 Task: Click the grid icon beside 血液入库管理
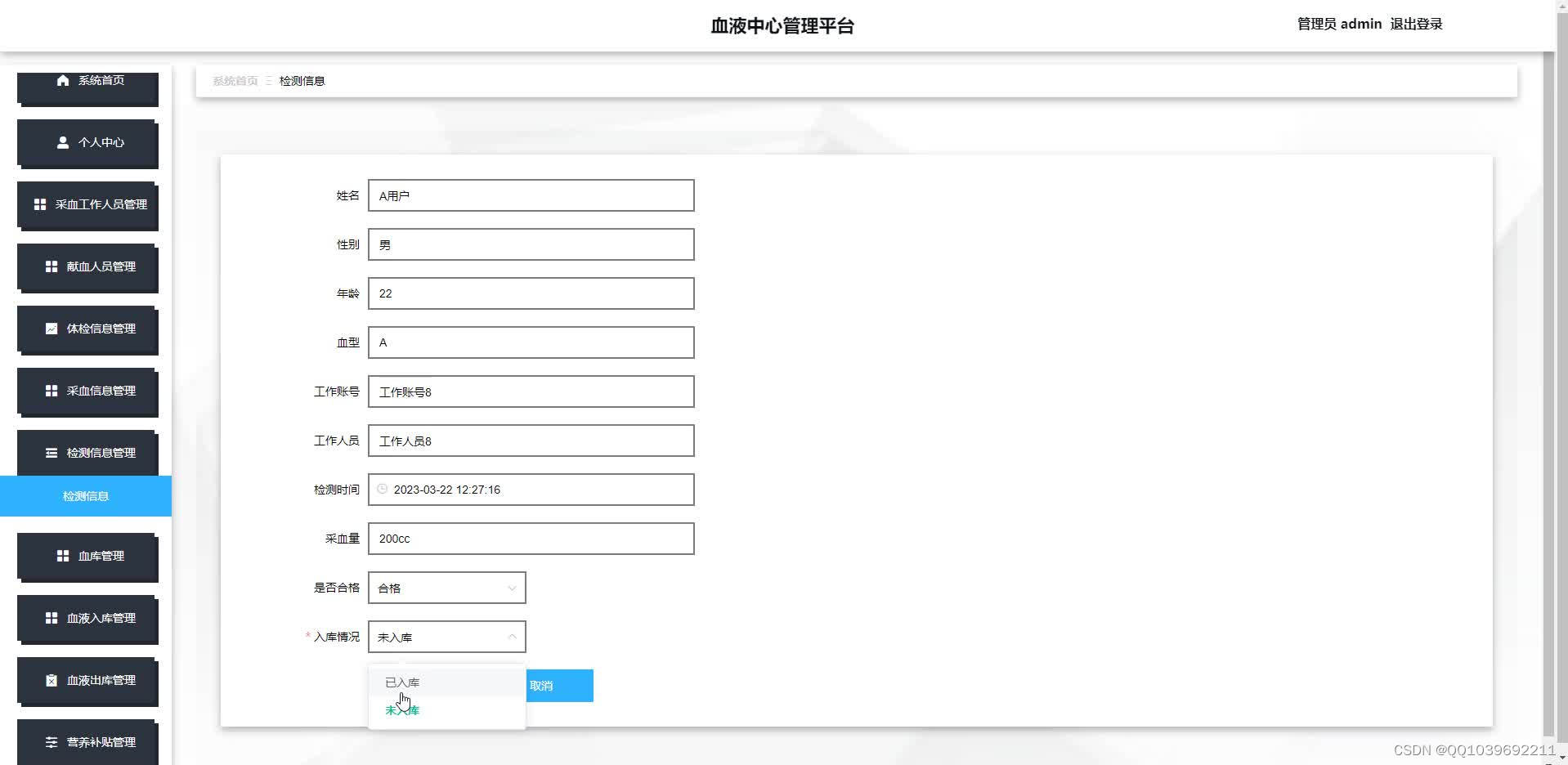point(52,618)
